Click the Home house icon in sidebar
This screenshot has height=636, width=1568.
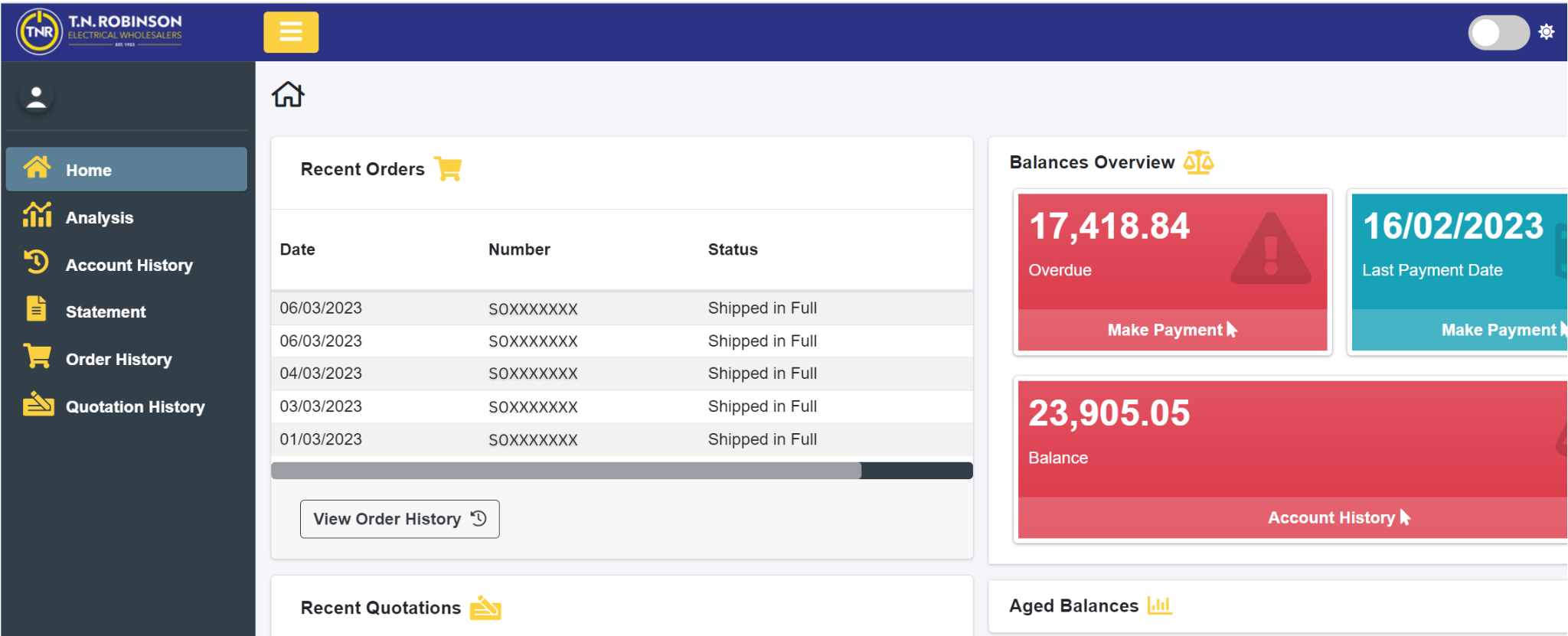click(37, 167)
